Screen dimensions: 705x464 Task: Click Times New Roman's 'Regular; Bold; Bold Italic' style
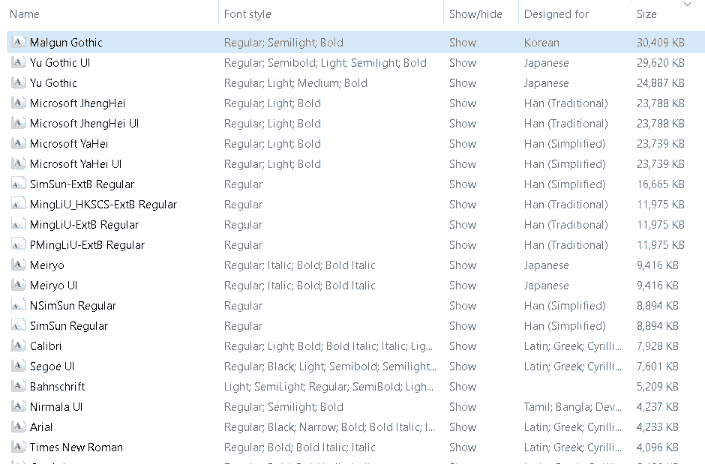(x=299, y=447)
